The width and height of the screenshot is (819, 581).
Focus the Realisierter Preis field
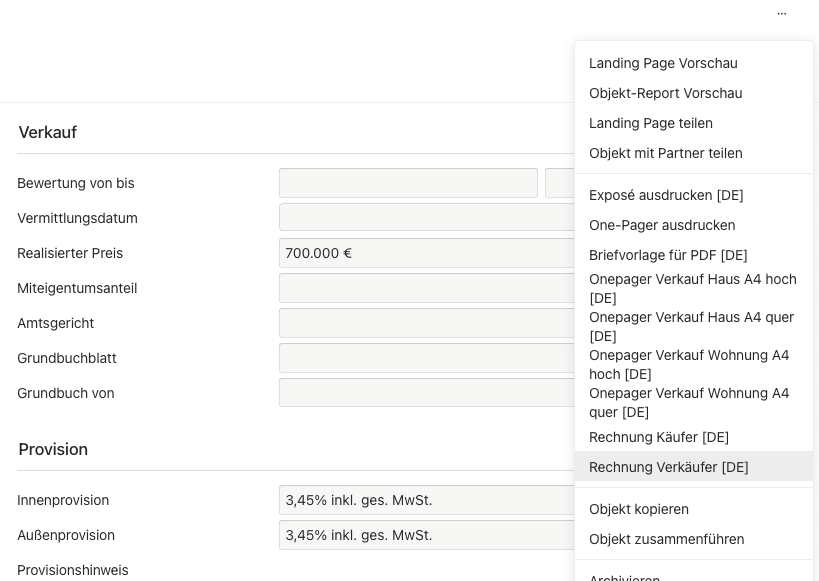[x=426, y=253]
